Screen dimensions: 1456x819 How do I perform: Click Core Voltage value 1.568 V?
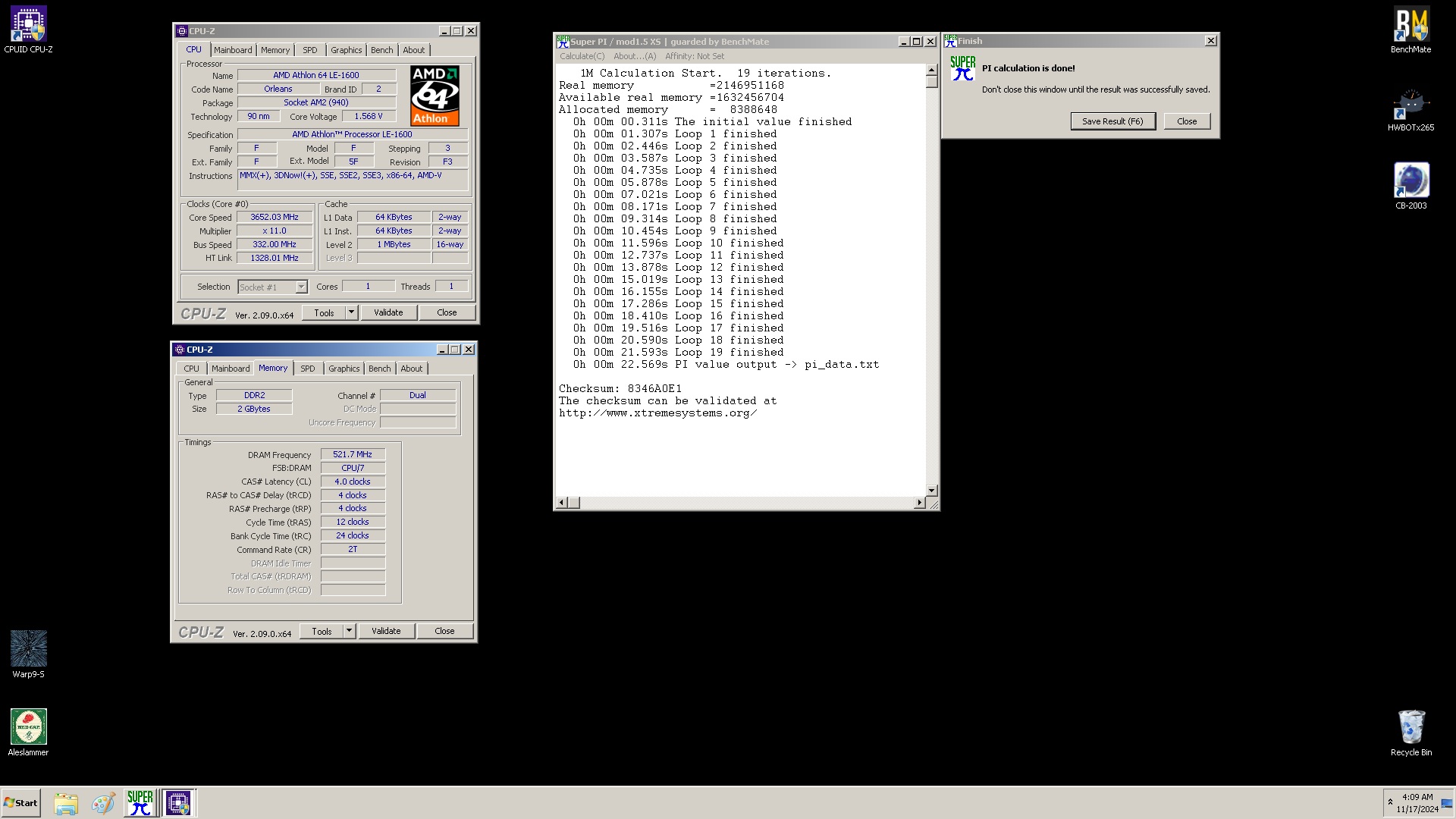[x=369, y=116]
